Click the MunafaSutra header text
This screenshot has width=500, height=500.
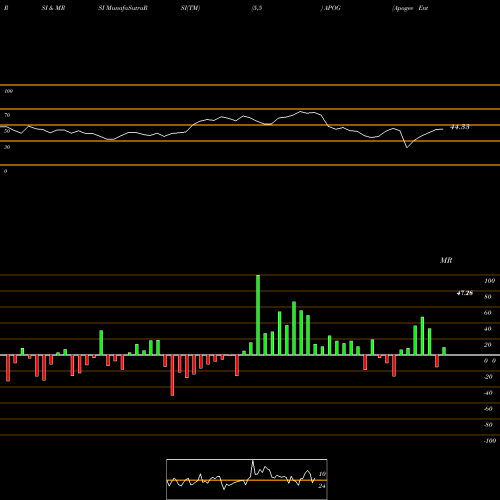[126, 8]
